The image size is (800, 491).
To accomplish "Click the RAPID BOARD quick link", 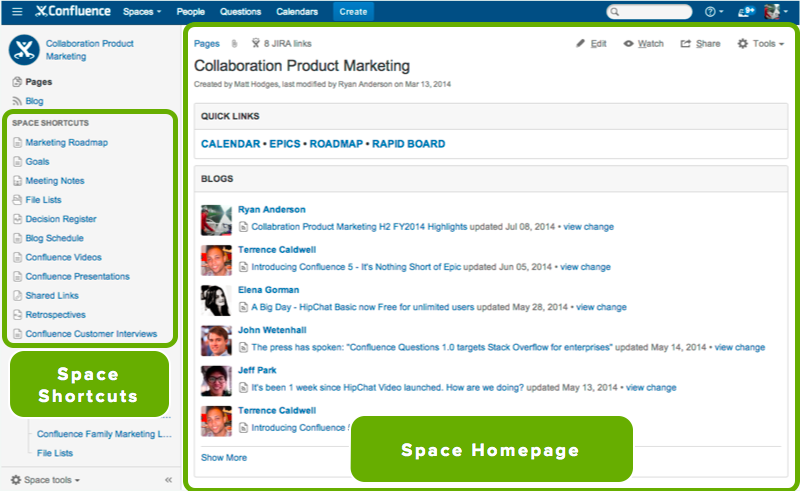I will (408, 144).
